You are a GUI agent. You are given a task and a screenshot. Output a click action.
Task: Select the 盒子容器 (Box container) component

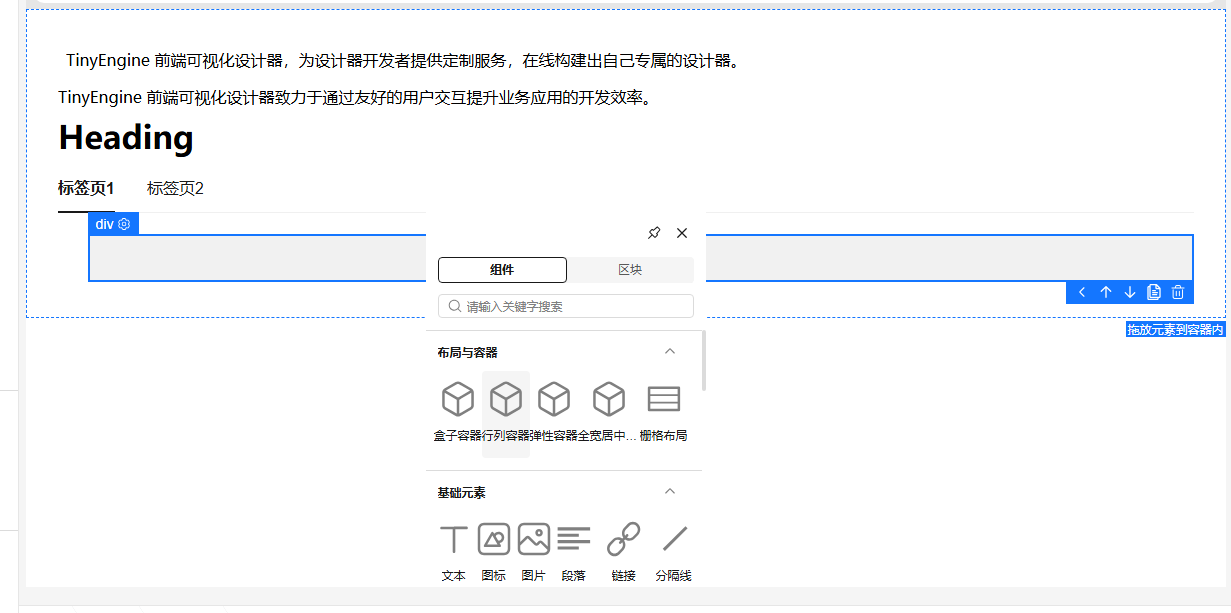pyautogui.click(x=457, y=398)
